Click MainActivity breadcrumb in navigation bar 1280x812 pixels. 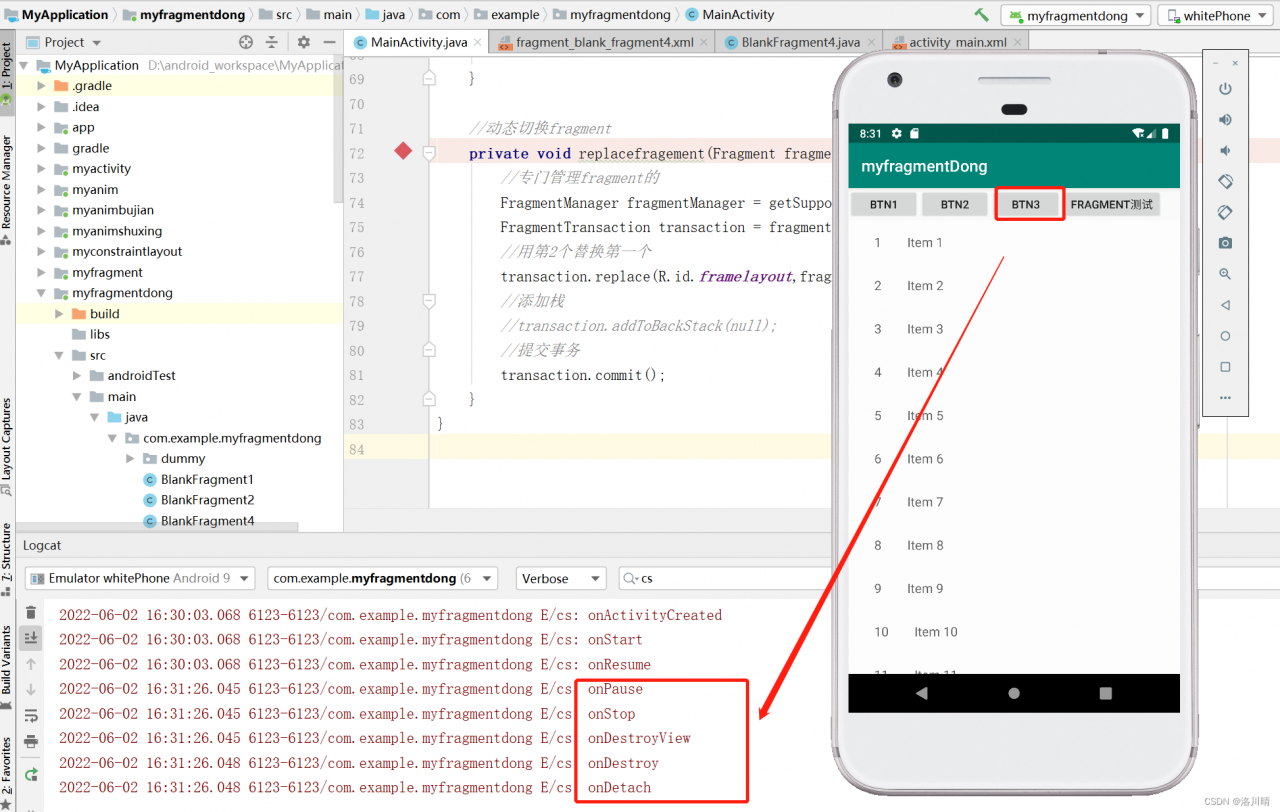pyautogui.click(x=729, y=15)
